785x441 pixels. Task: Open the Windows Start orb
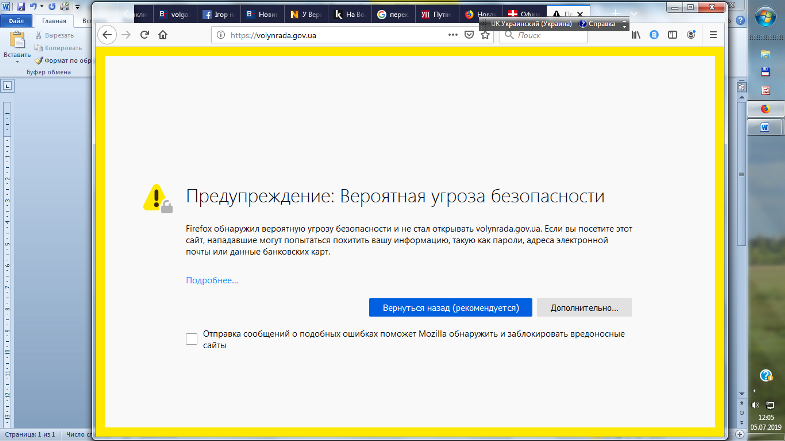click(766, 18)
